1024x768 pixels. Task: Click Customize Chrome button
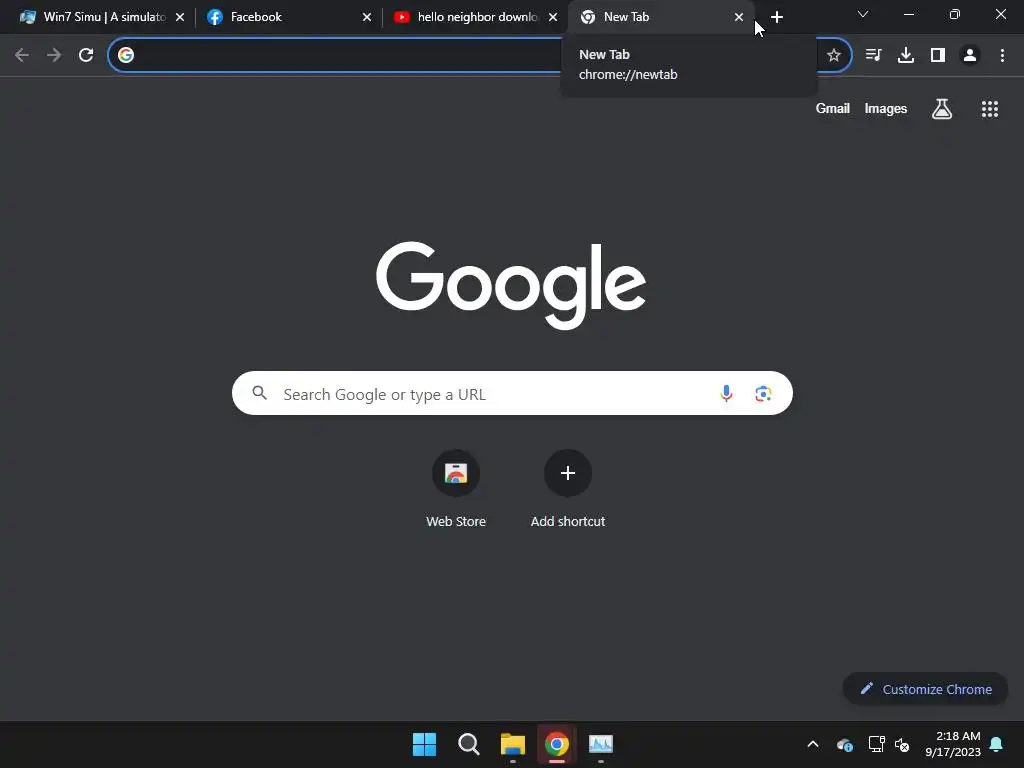925,689
